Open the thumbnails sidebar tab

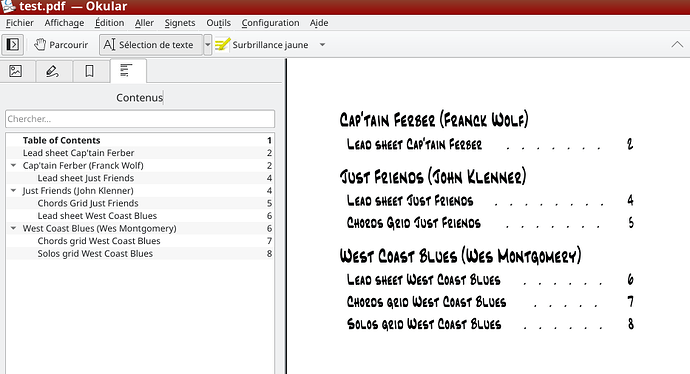coord(15,71)
